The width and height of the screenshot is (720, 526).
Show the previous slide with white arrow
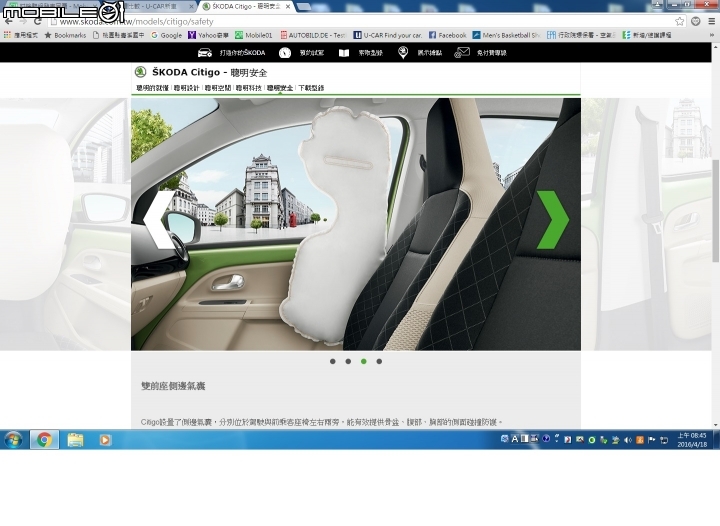click(x=158, y=220)
